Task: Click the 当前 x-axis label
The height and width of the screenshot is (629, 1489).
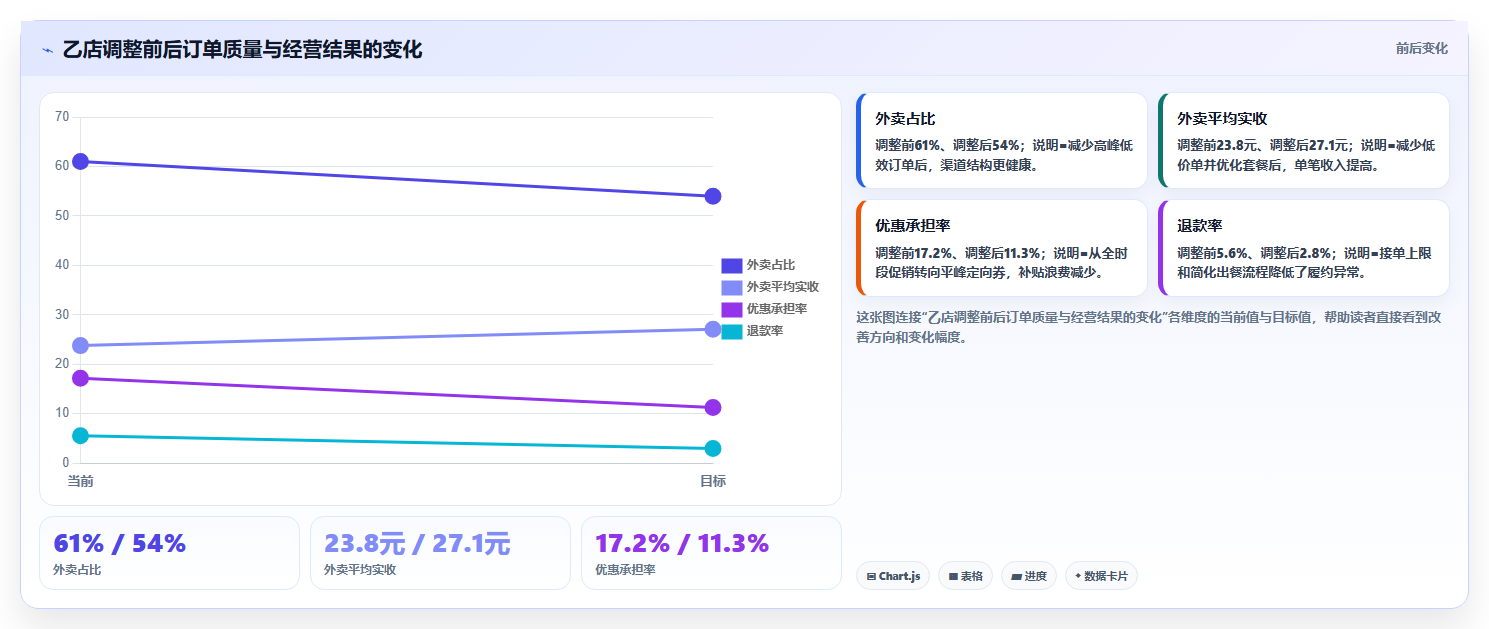Action: [81, 481]
